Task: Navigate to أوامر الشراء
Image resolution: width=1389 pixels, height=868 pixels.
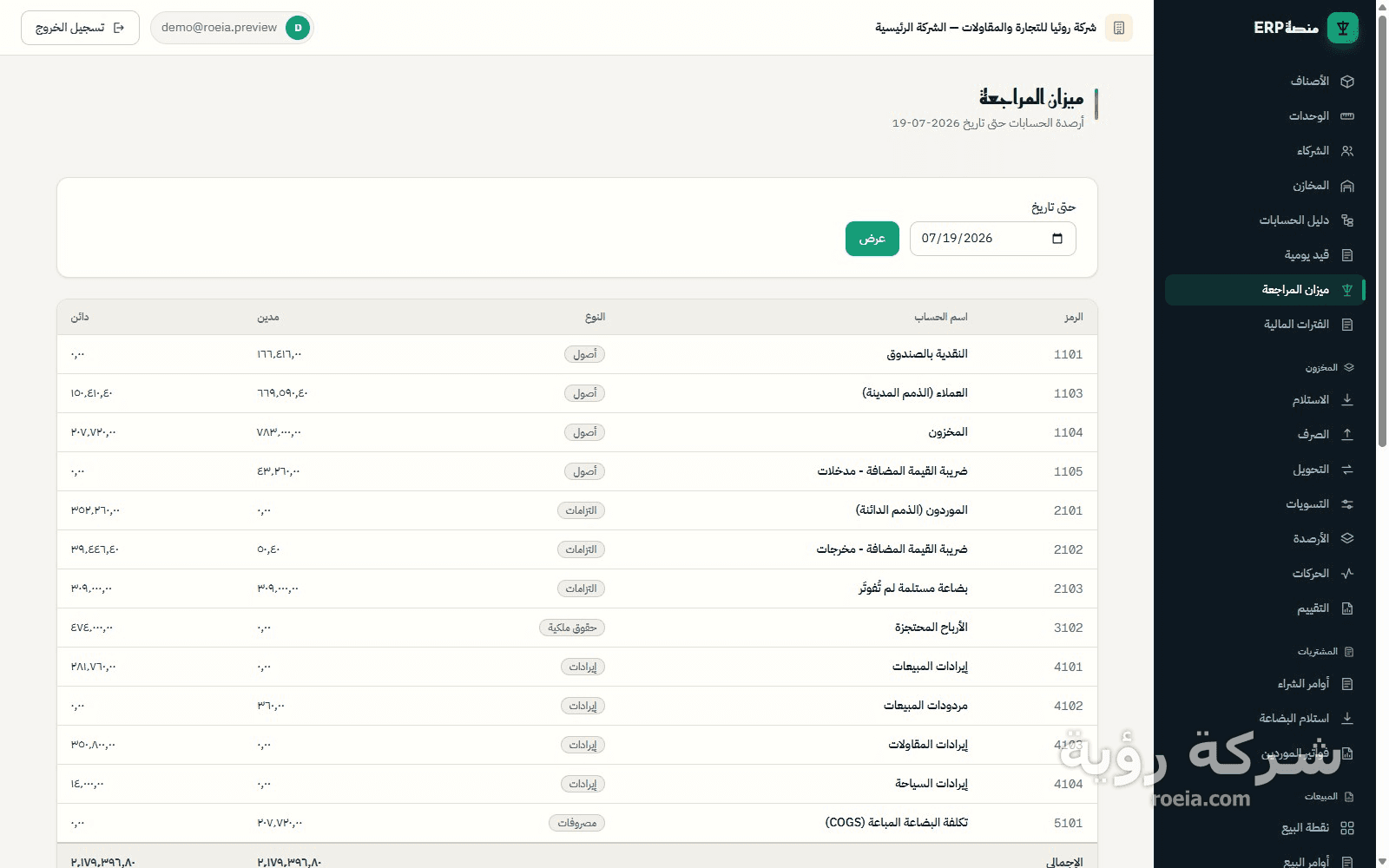Action: (1265, 684)
